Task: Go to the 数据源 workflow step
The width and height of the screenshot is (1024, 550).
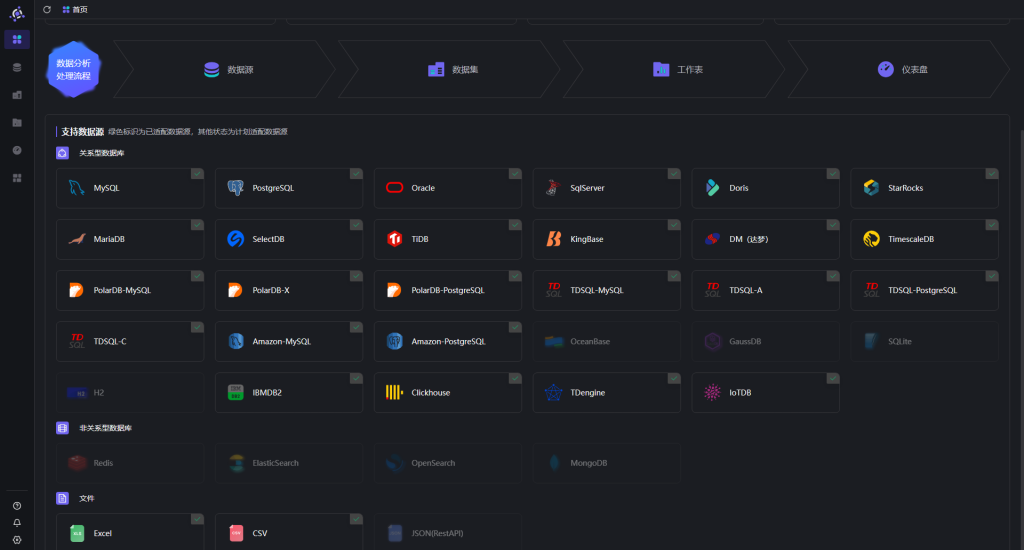Action: coord(225,69)
